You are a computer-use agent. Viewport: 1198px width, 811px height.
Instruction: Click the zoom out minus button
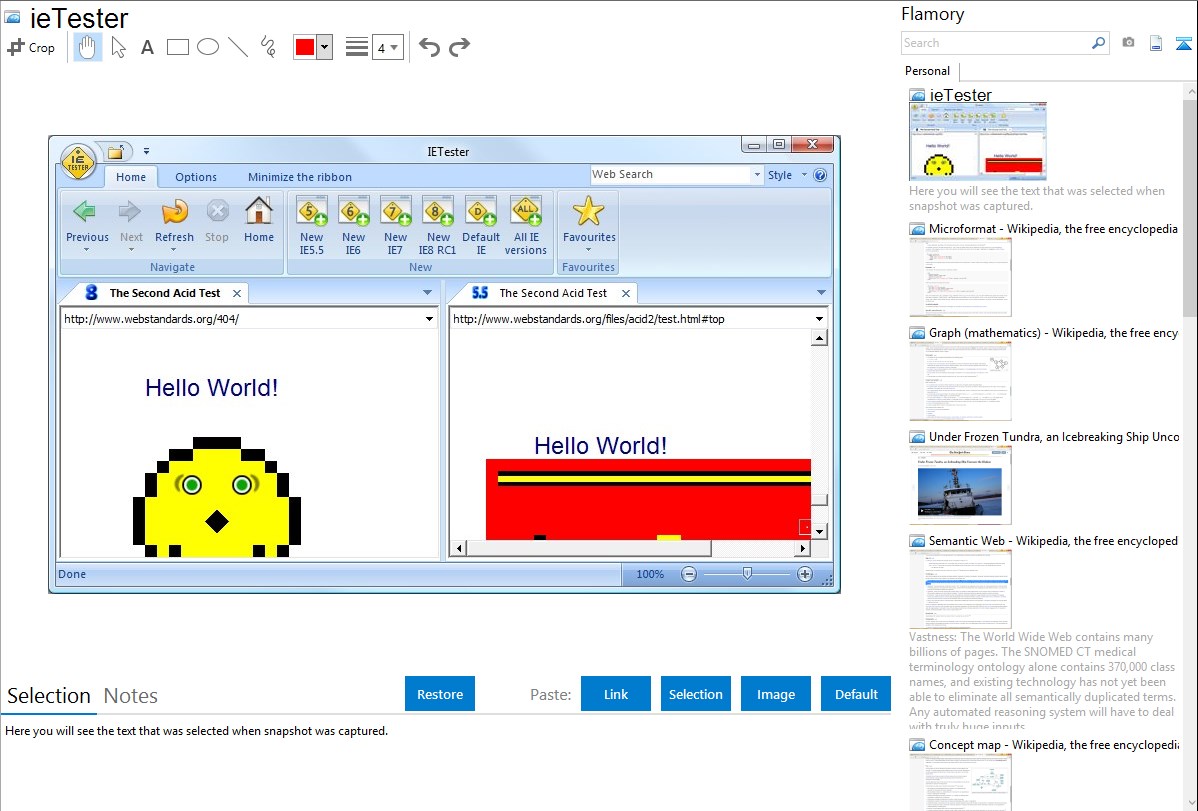pos(689,574)
